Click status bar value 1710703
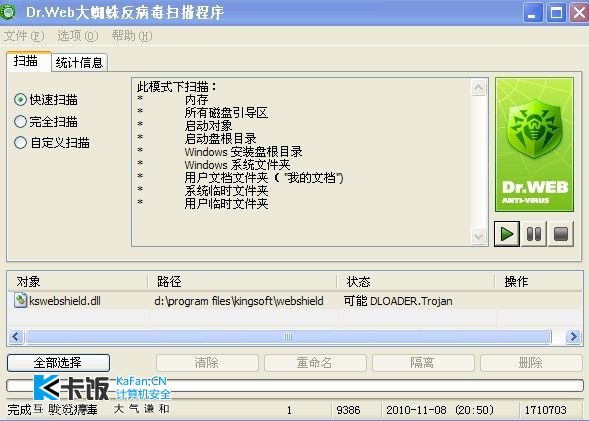 (x=545, y=410)
